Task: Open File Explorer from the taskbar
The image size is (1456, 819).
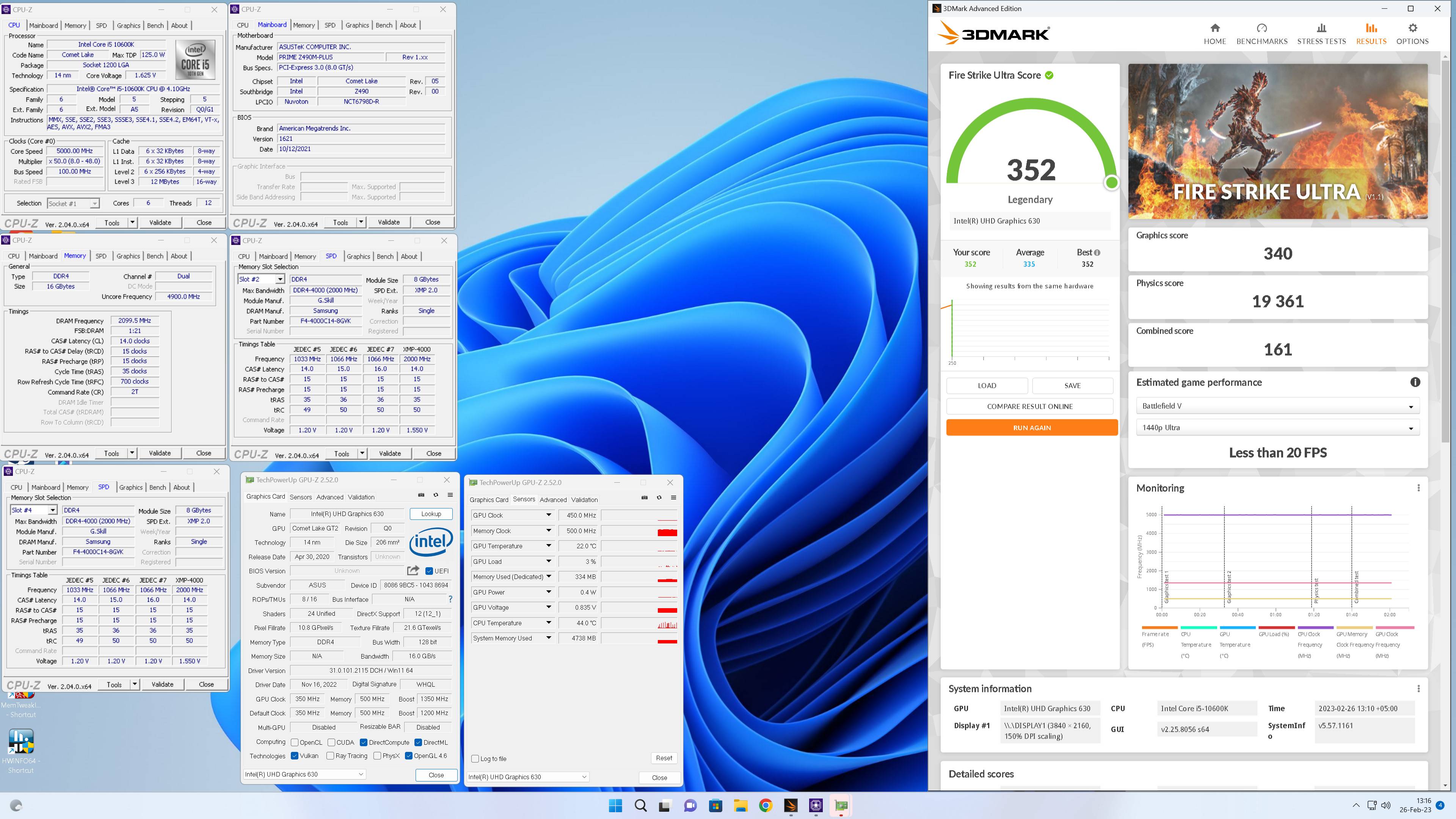Action: click(741, 805)
